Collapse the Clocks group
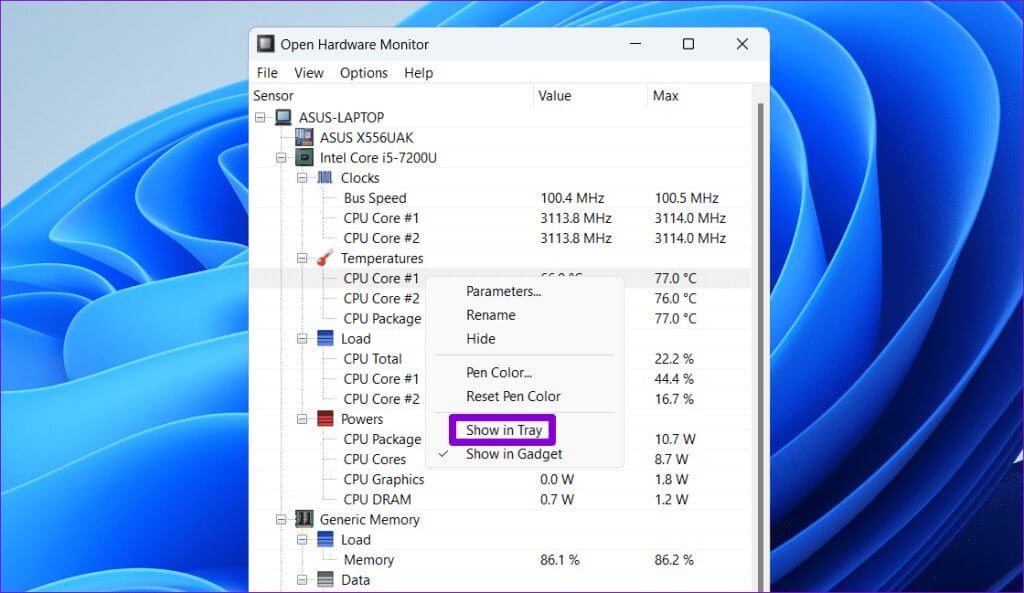 (x=302, y=178)
